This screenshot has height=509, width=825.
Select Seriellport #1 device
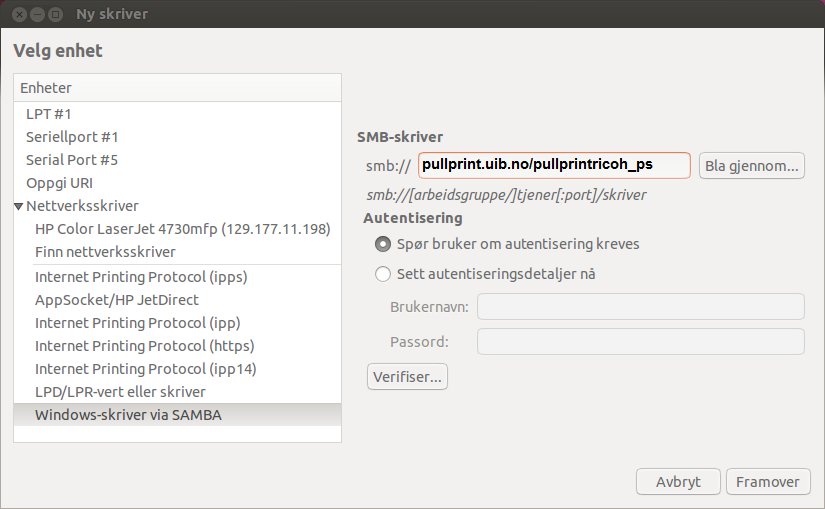(x=72, y=137)
